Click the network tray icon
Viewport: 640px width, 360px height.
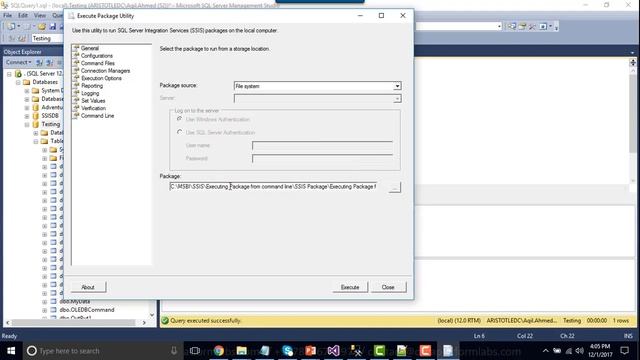pyautogui.click(x=568, y=351)
